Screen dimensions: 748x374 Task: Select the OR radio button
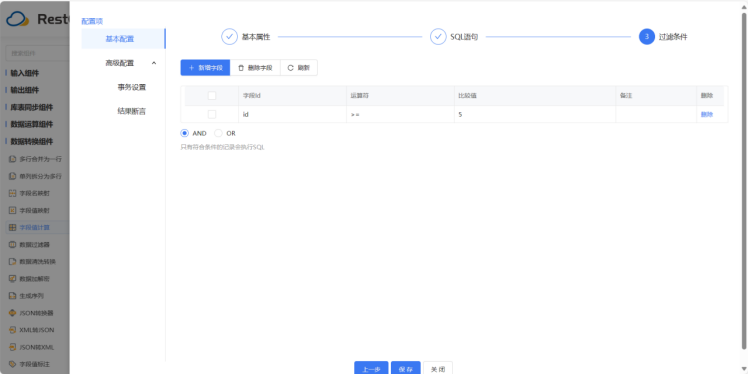click(x=218, y=133)
